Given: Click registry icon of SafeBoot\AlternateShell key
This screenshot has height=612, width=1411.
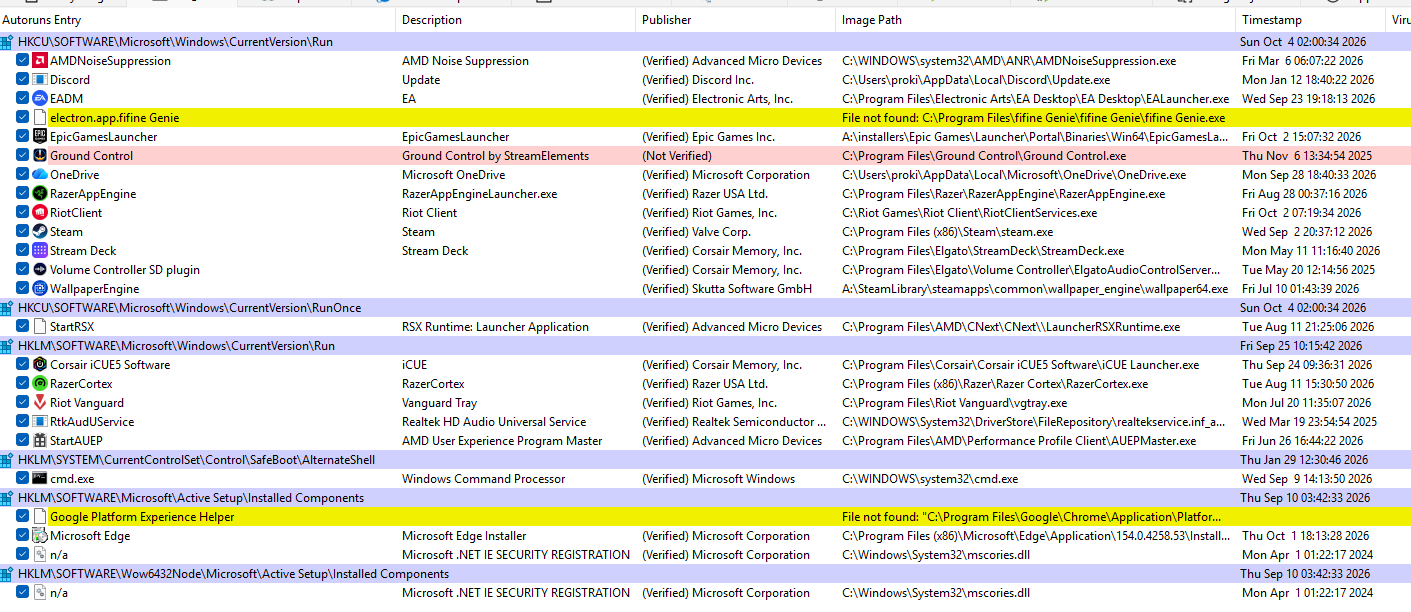Looking at the screenshot, I should [x=8, y=460].
